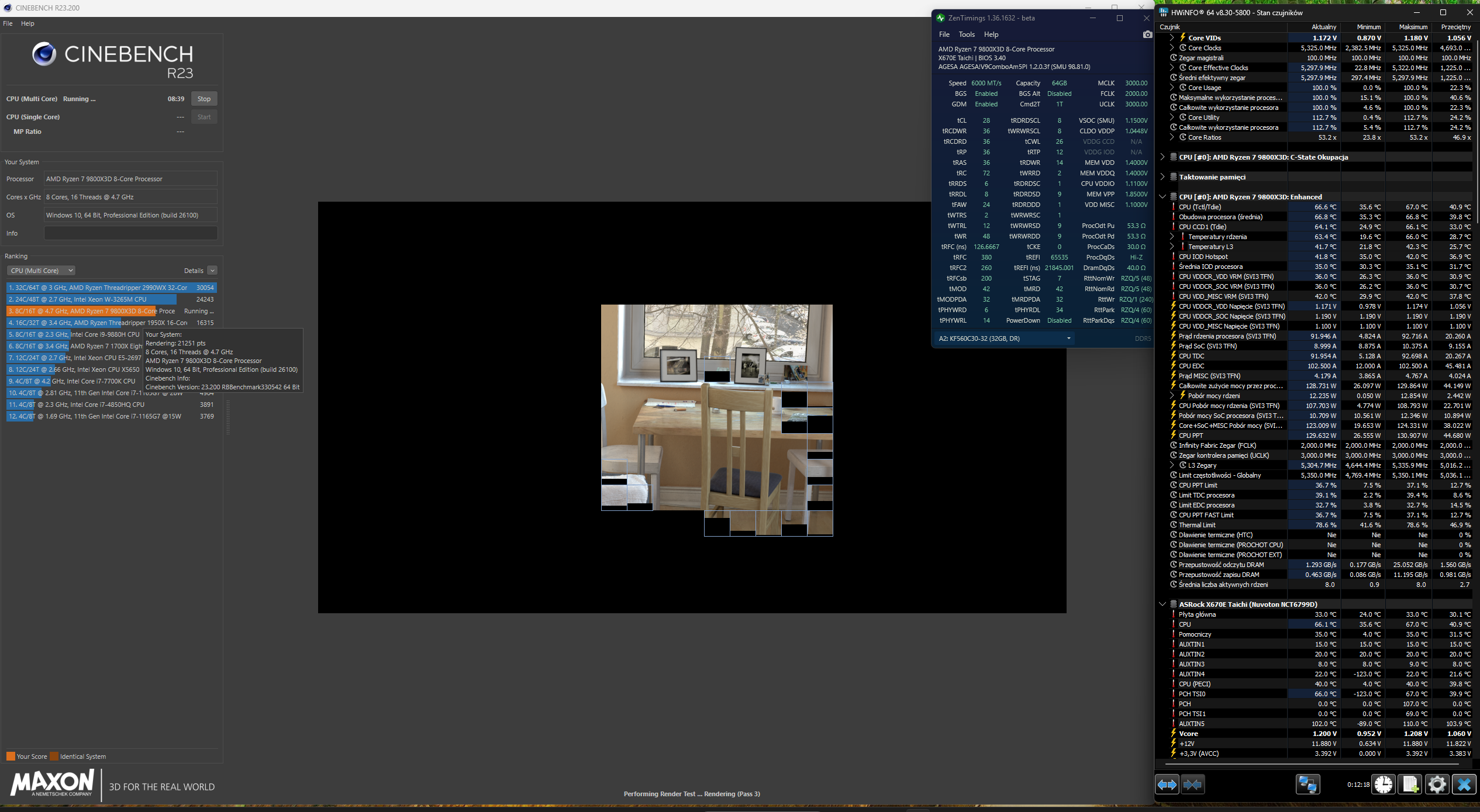Click the clock reset timer icon
Screen dimensions: 1480x812
click(1384, 785)
